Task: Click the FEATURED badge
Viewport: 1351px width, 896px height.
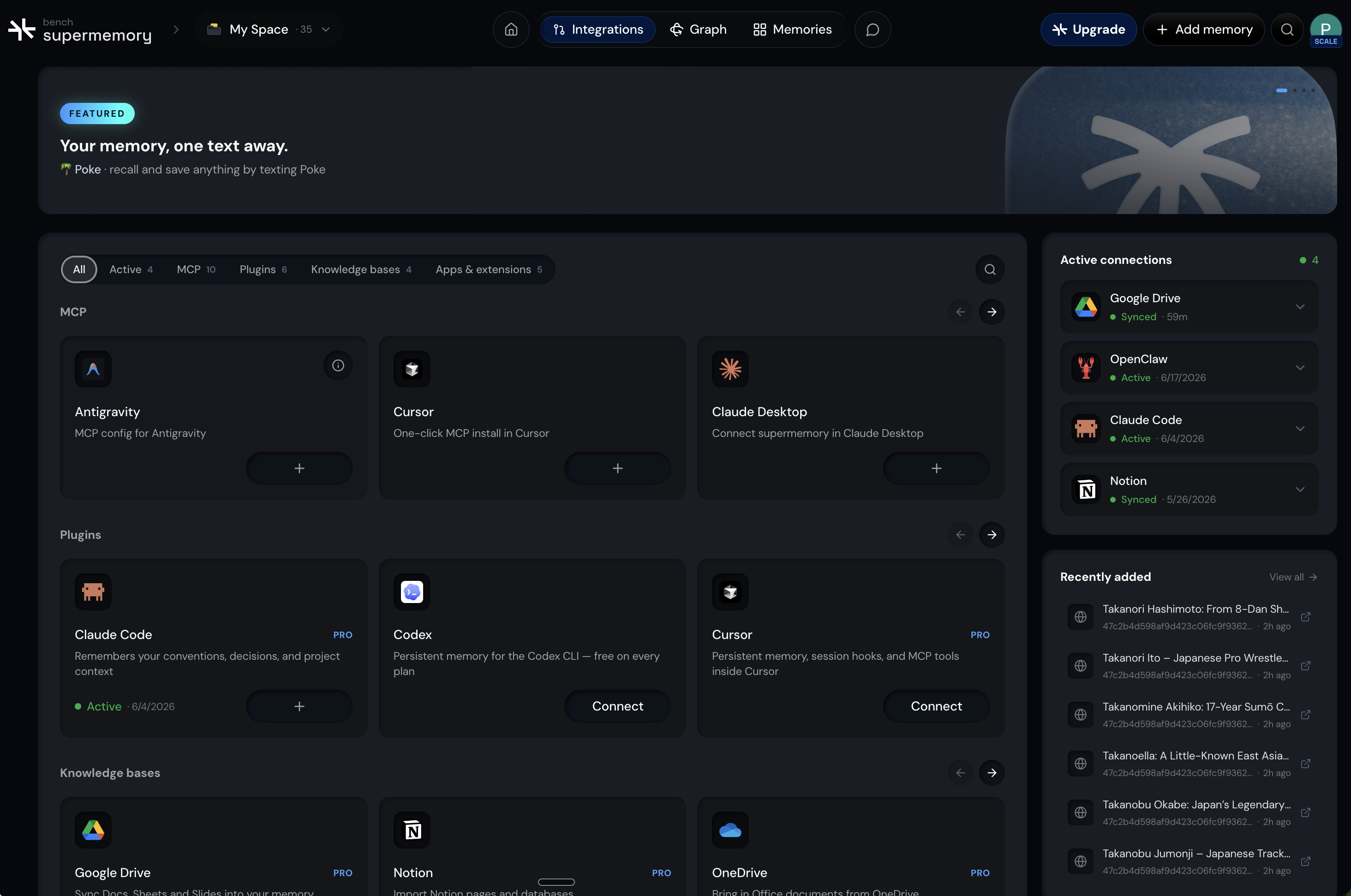Action: coord(97,113)
